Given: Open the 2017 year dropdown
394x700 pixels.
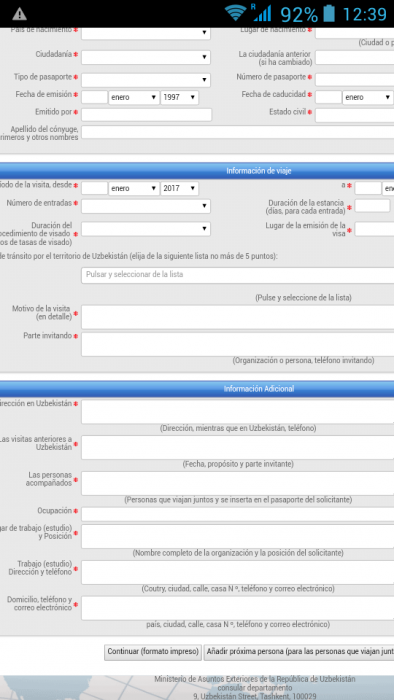Looking at the screenshot, I should point(179,188).
